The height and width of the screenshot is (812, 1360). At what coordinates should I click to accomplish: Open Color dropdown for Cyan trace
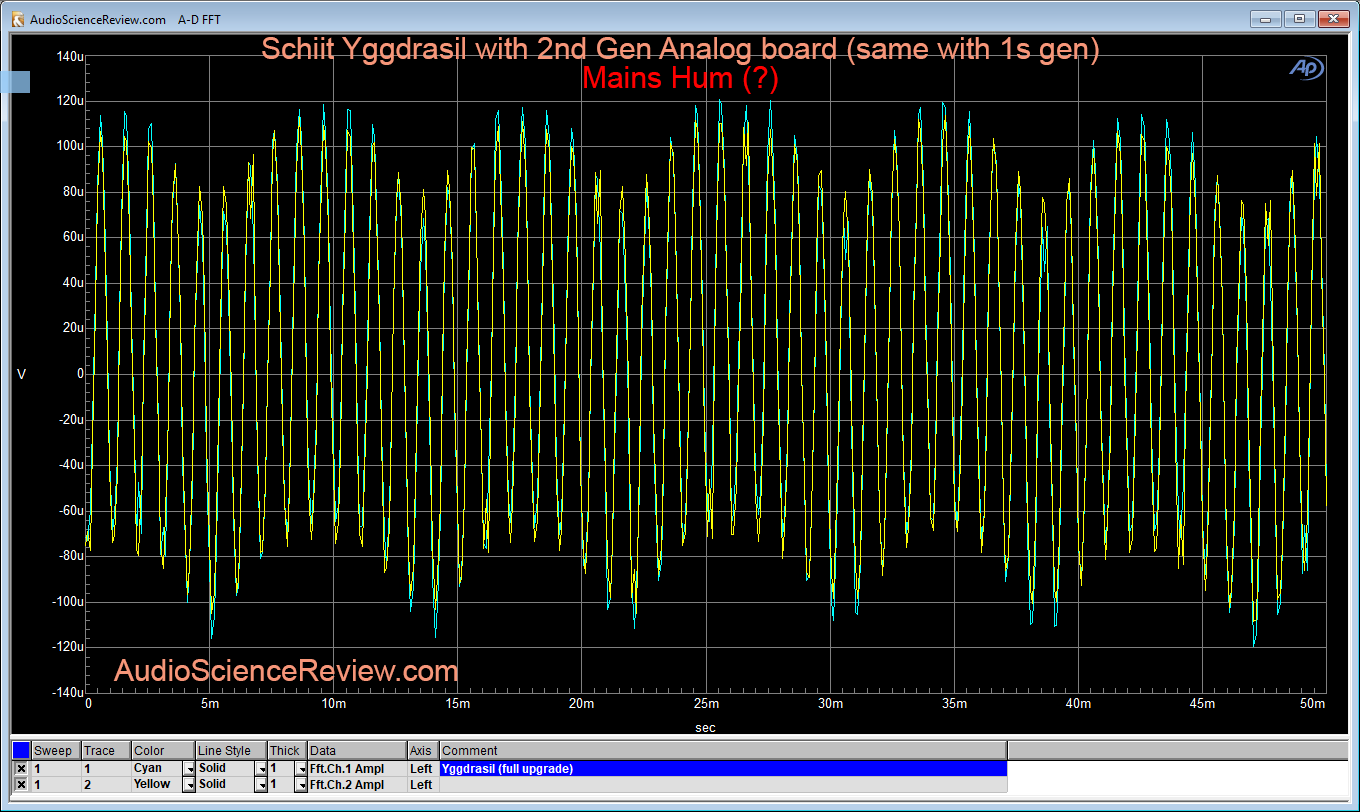pyautogui.click(x=188, y=769)
